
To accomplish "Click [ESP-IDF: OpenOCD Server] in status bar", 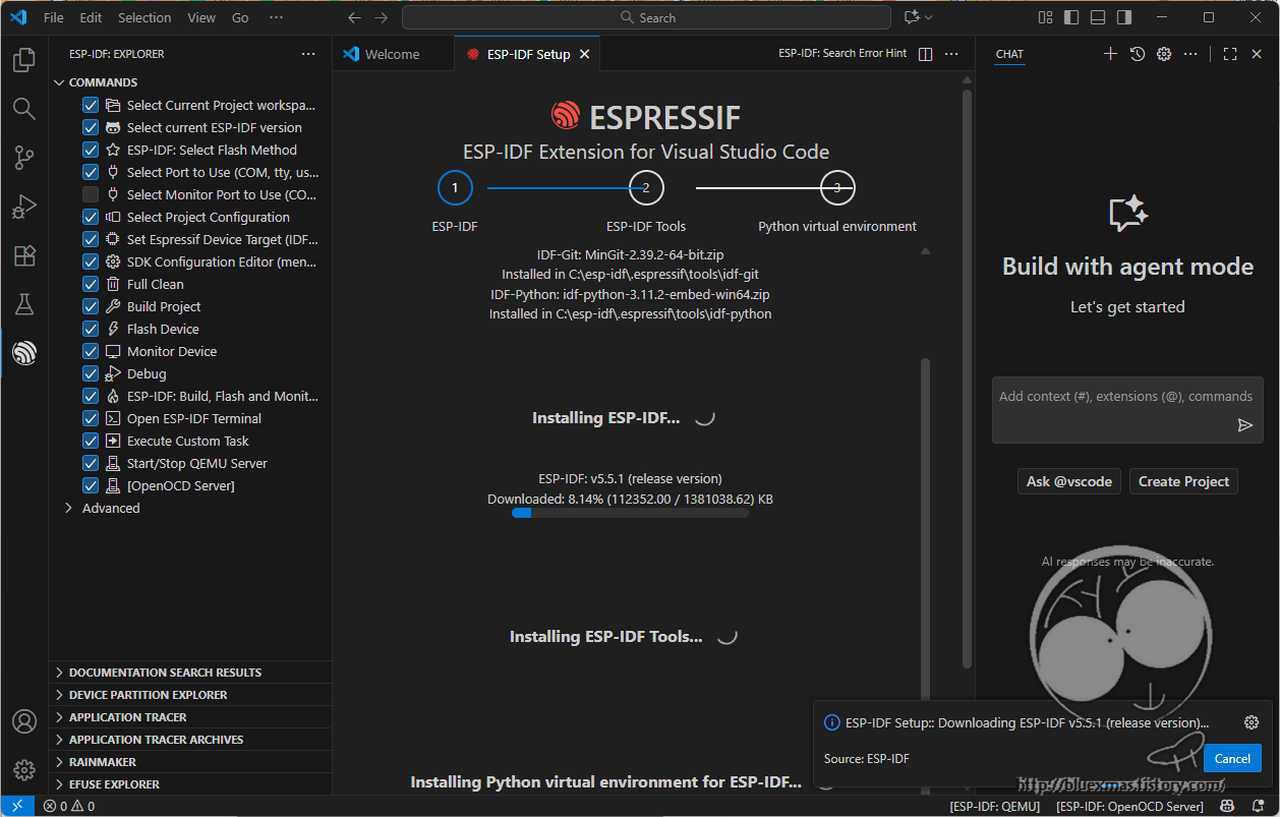I will 1130,806.
